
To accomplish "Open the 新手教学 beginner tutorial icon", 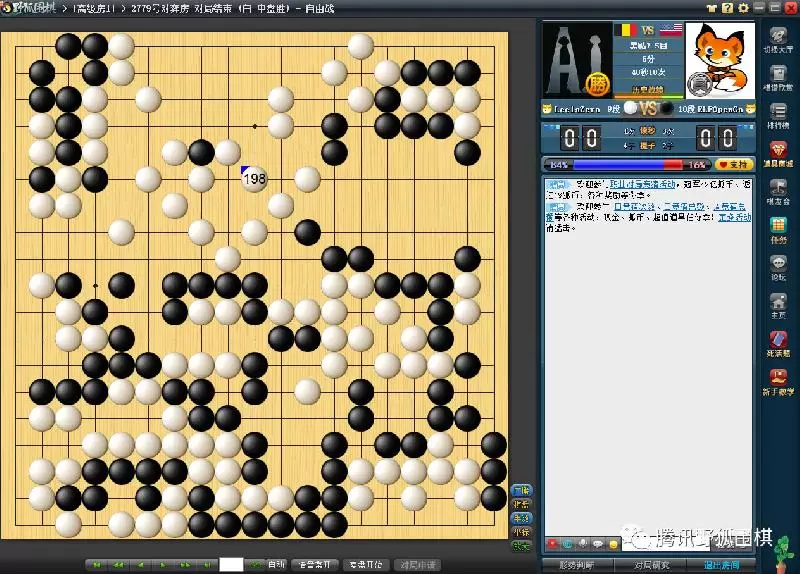I will click(x=777, y=382).
